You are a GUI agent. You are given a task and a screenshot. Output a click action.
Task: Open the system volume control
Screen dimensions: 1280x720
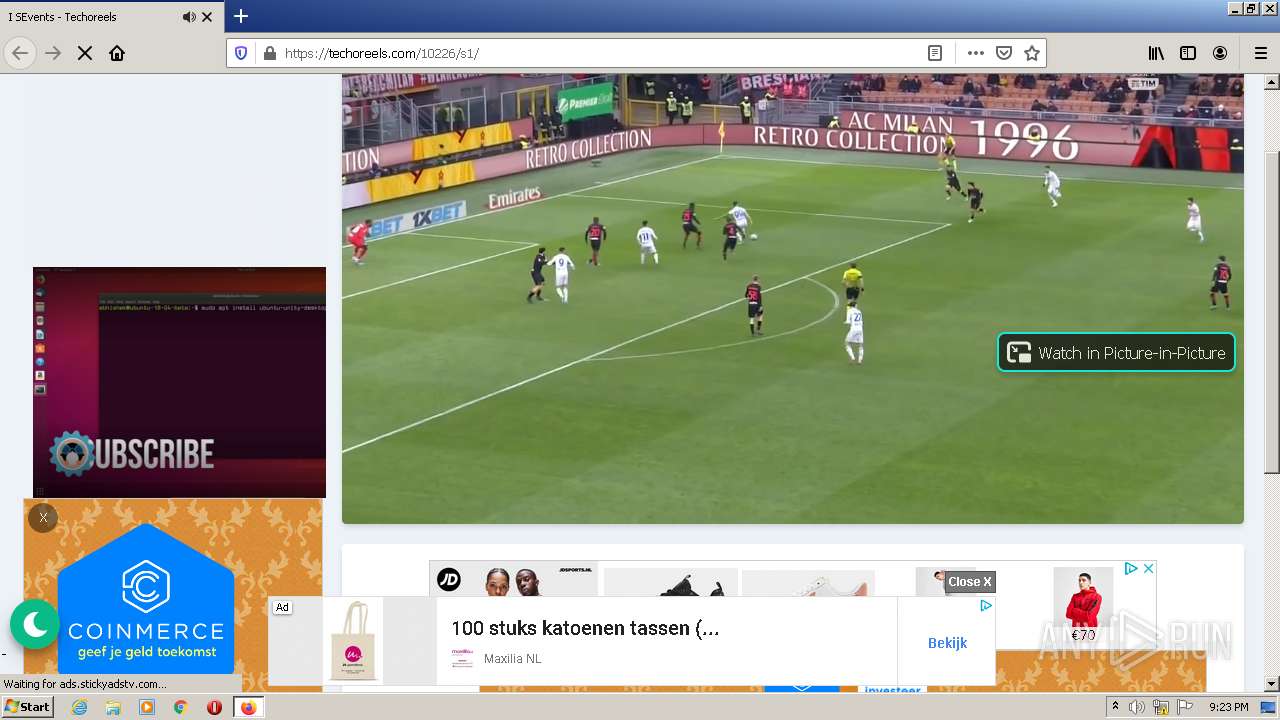[1137, 707]
